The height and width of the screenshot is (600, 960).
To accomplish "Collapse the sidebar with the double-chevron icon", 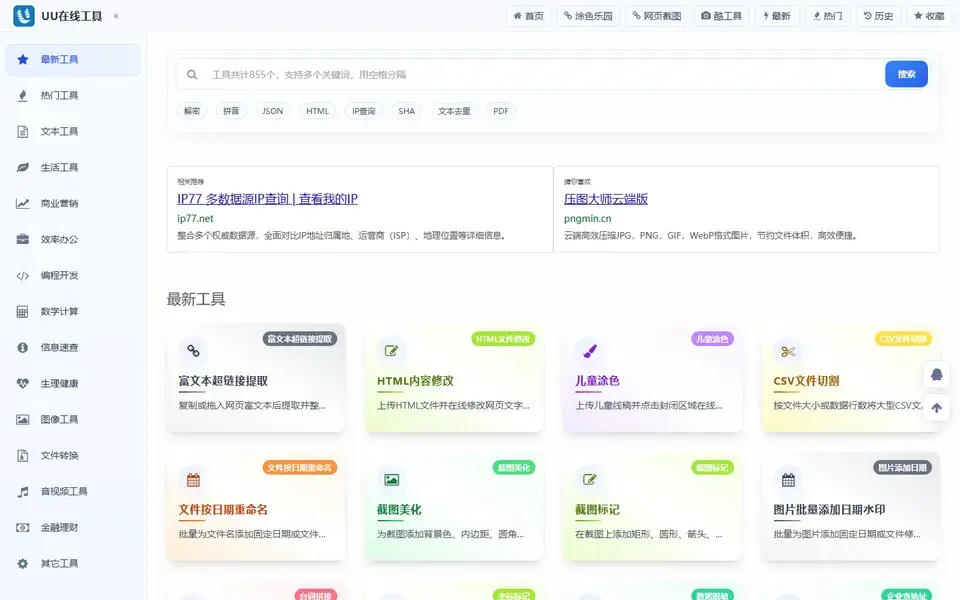I will pyautogui.click(x=116, y=16).
